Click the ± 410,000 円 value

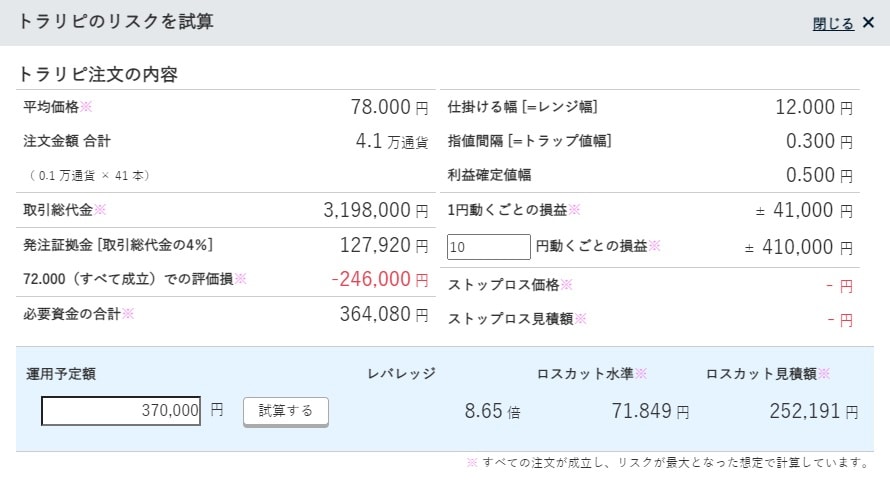799,247
